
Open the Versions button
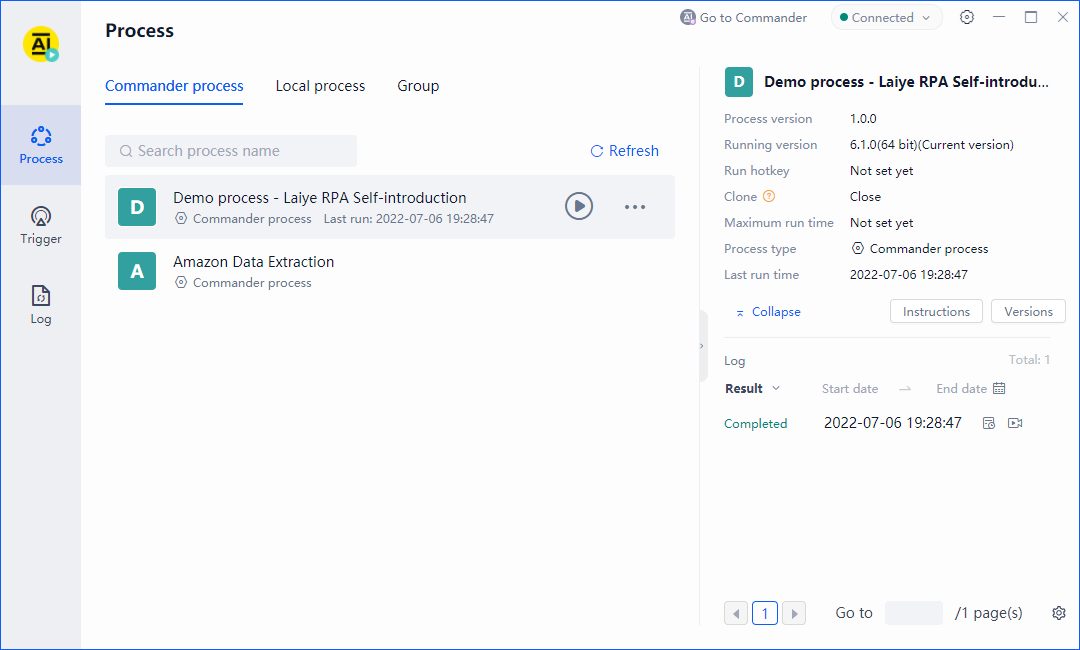(1028, 311)
